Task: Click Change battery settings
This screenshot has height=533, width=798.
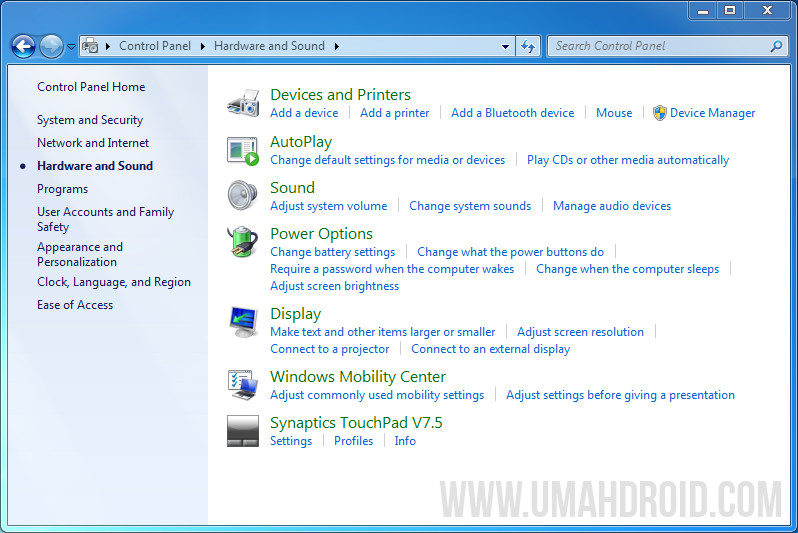Action: 332,252
